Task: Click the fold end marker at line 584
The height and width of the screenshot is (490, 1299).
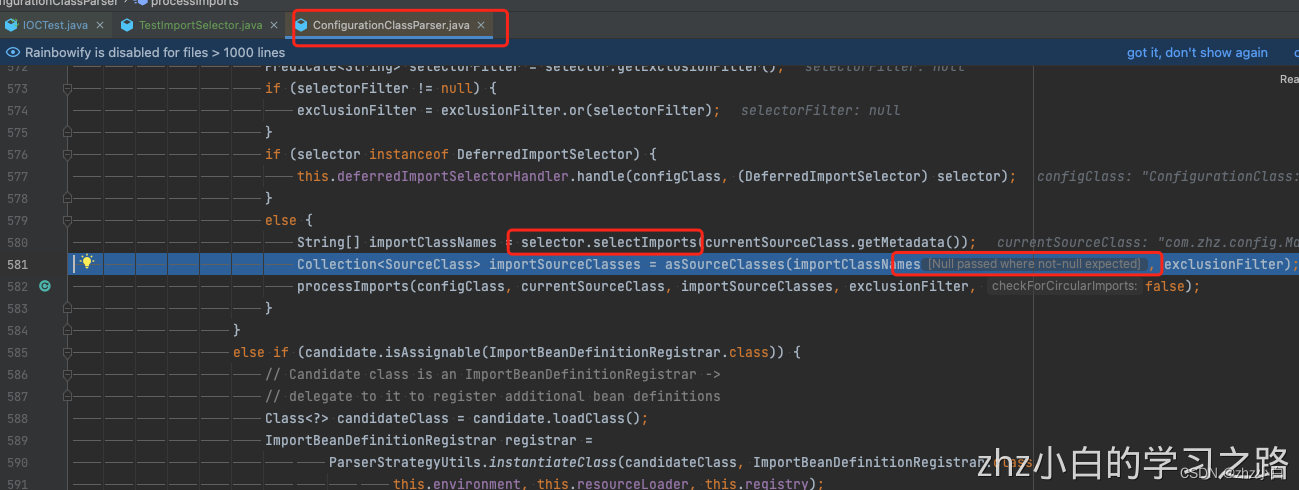Action: click(x=67, y=330)
